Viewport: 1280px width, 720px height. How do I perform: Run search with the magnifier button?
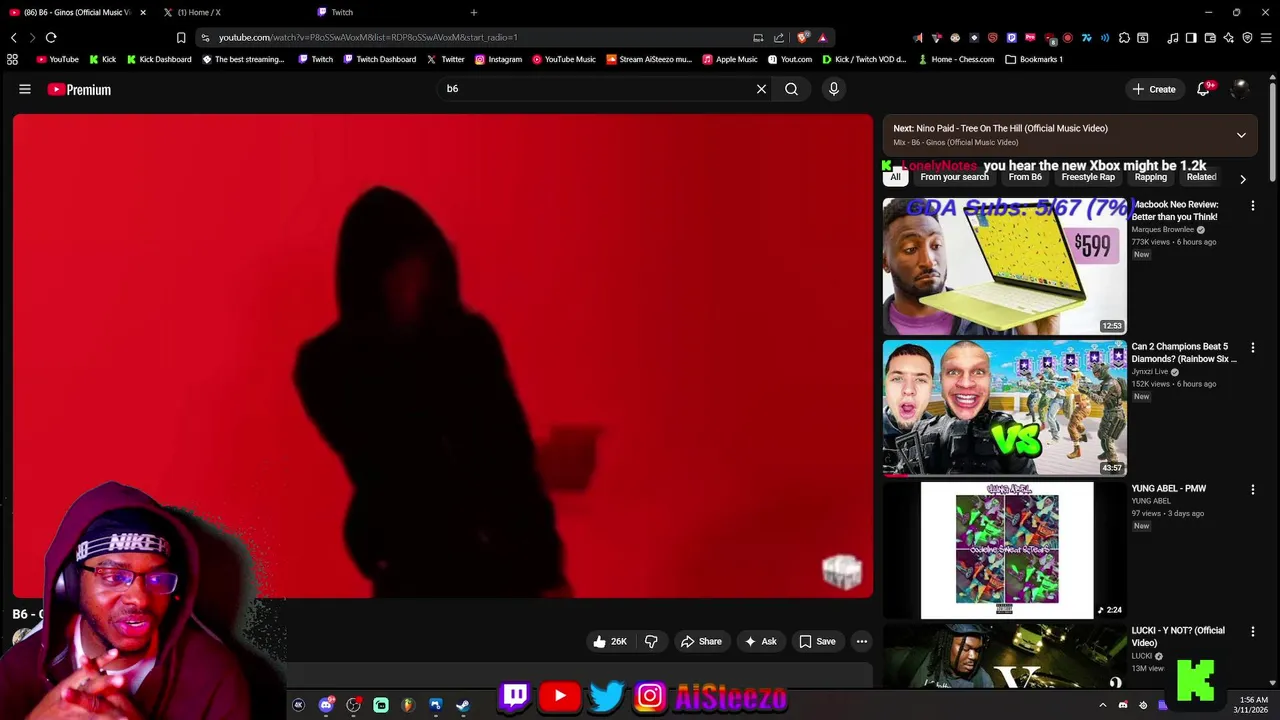(x=791, y=89)
